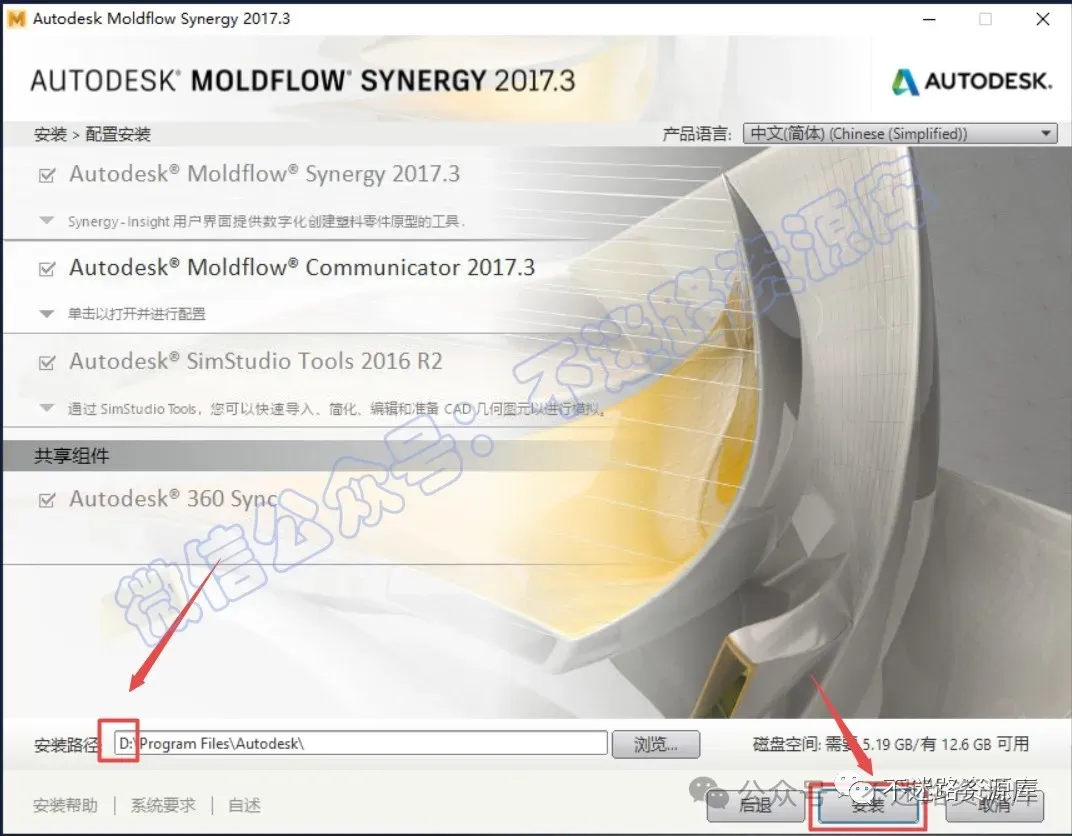Expand SimStudio Tools configuration triangle
This screenshot has width=1072, height=836.
tap(46, 408)
